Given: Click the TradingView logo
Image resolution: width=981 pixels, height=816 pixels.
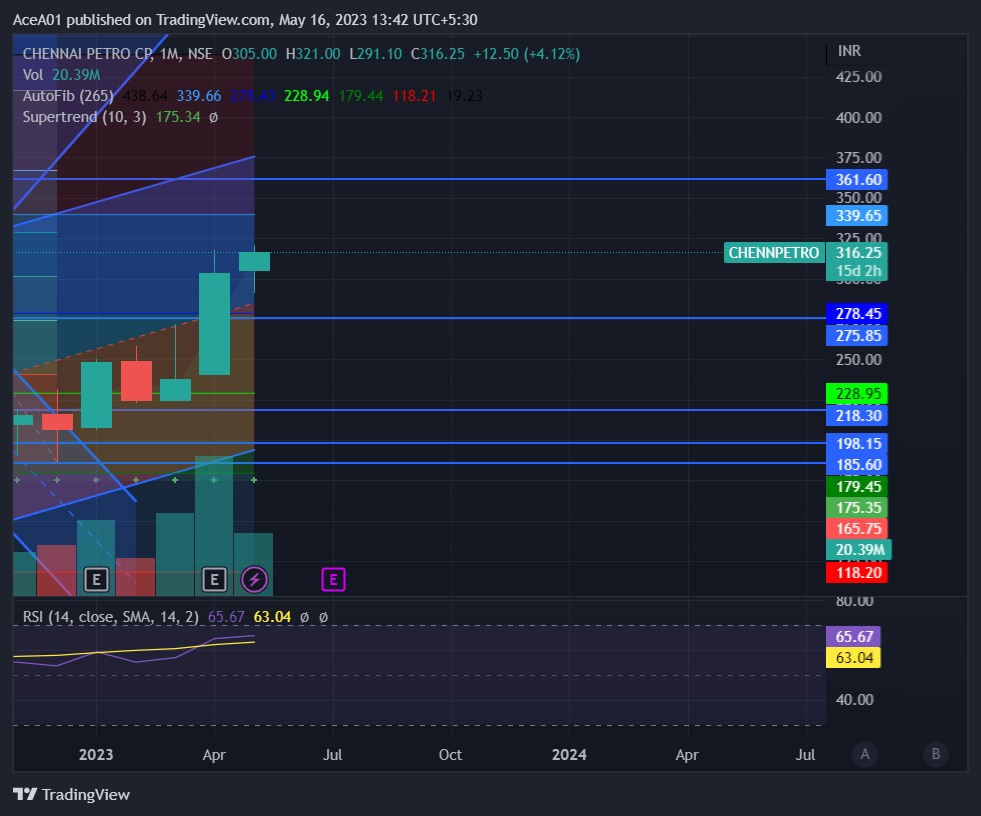Looking at the screenshot, I should pos(71,795).
